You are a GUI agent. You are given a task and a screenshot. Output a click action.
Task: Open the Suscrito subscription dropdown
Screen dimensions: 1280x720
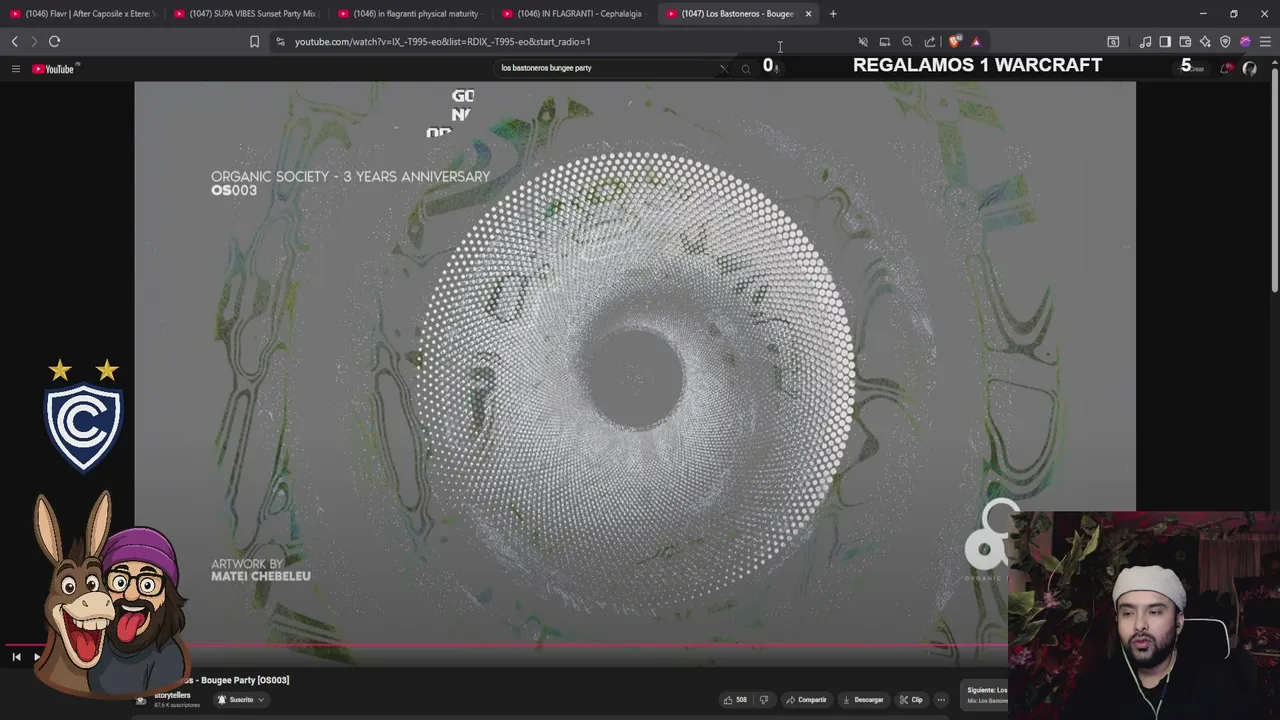[x=241, y=700]
